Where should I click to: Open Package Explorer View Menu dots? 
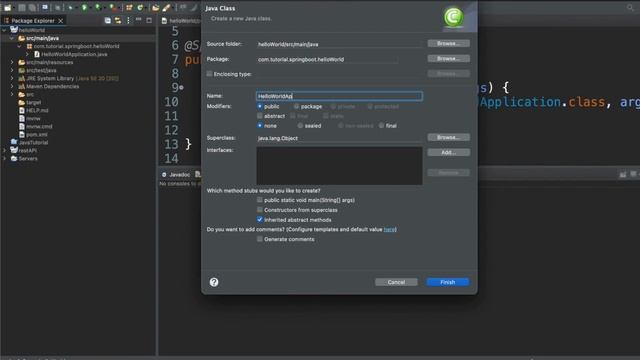pos(128,20)
